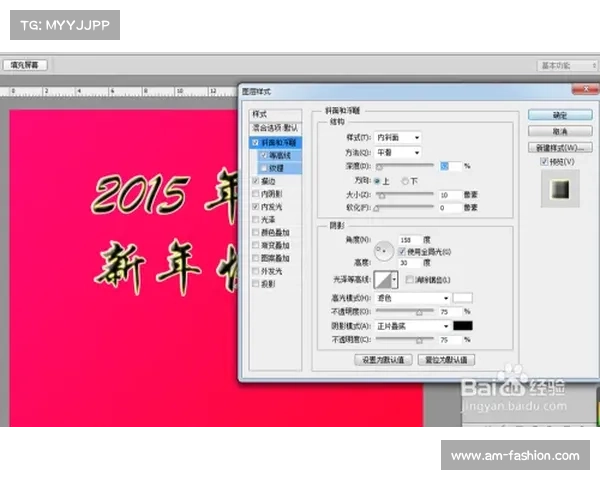Click the shading angle dial
Viewport: 600px width, 480px height.
pos(384,248)
